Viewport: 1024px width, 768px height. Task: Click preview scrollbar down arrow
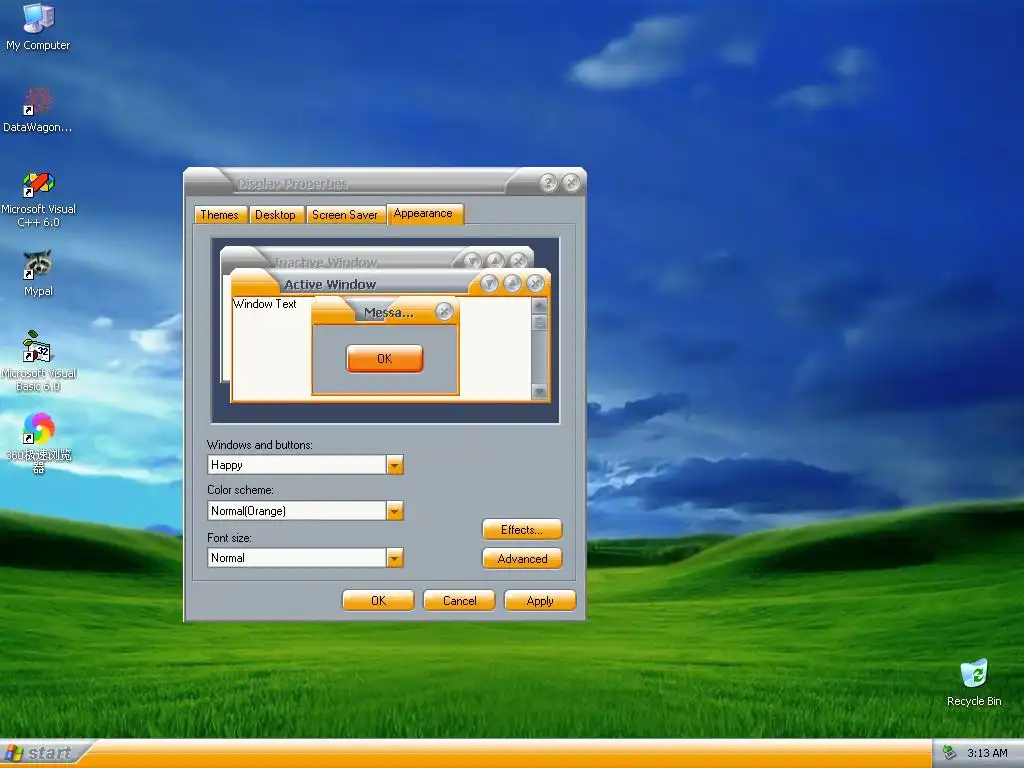coord(539,392)
